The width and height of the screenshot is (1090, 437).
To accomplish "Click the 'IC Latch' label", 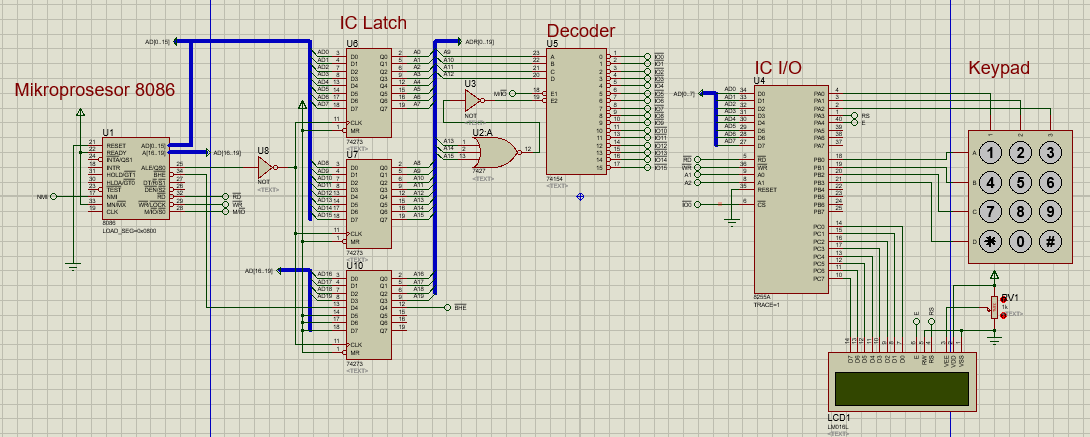I will pos(373,23).
